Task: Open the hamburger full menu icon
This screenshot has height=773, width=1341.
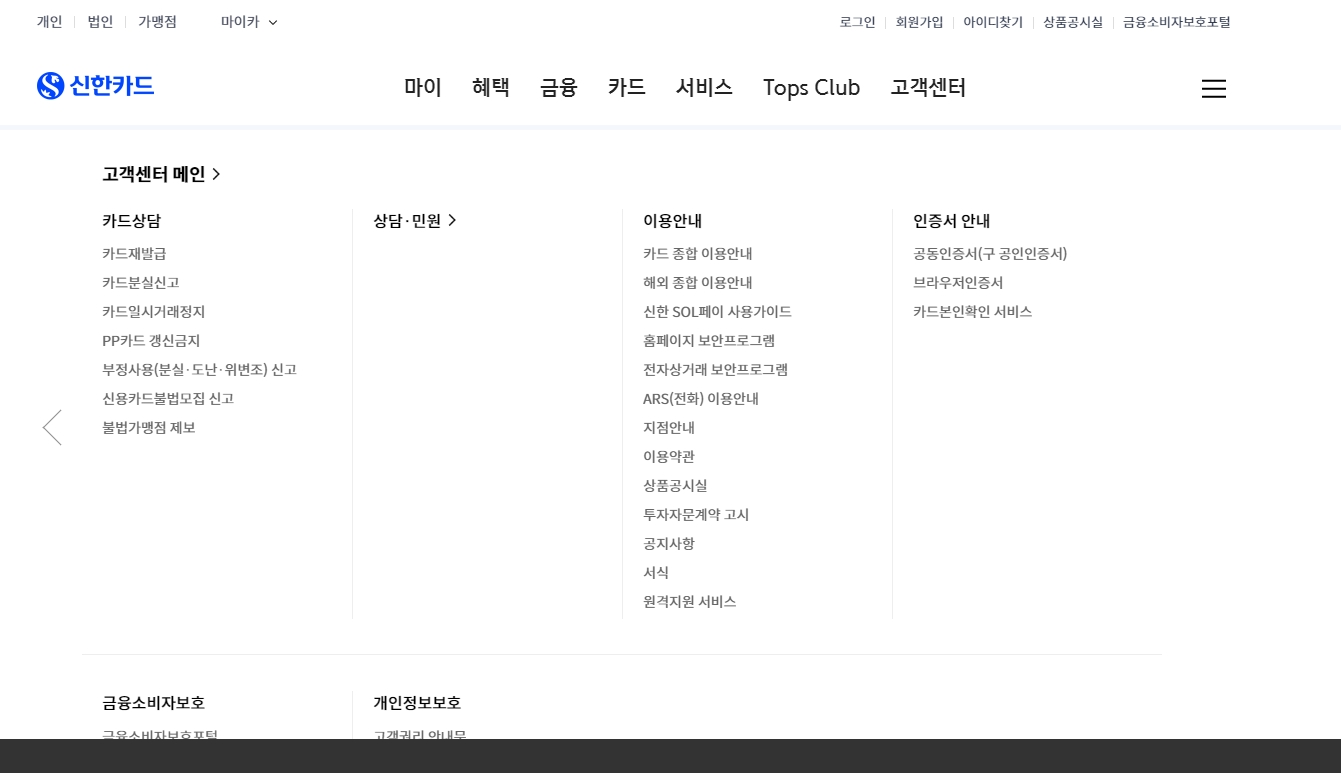Action: pyautogui.click(x=1213, y=88)
